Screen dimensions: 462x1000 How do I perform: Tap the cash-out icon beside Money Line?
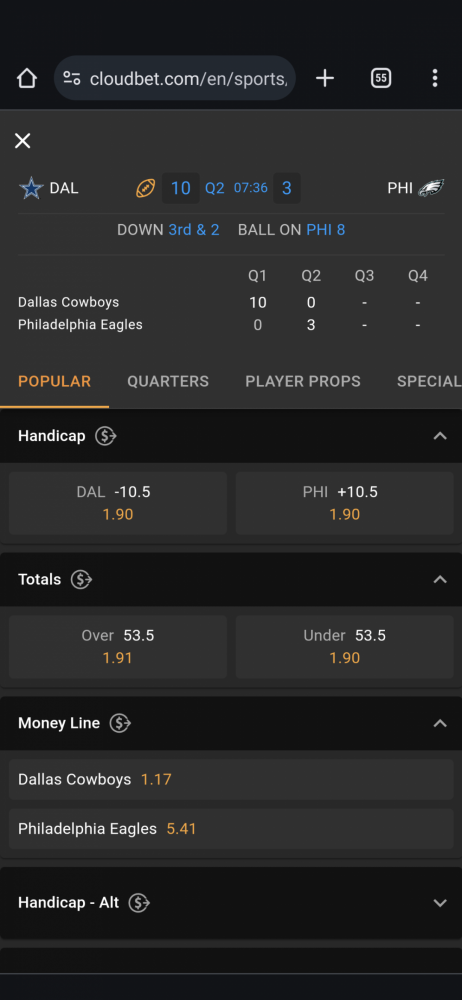[x=120, y=723]
